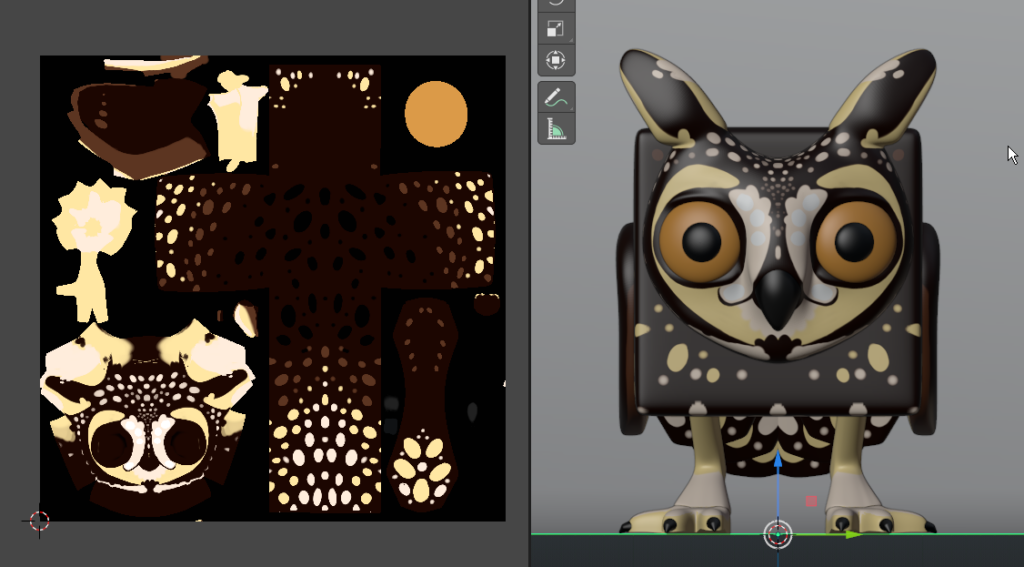1024x567 pixels.
Task: Click the blue Z-axis gizmo arrow
Action: (x=778, y=459)
